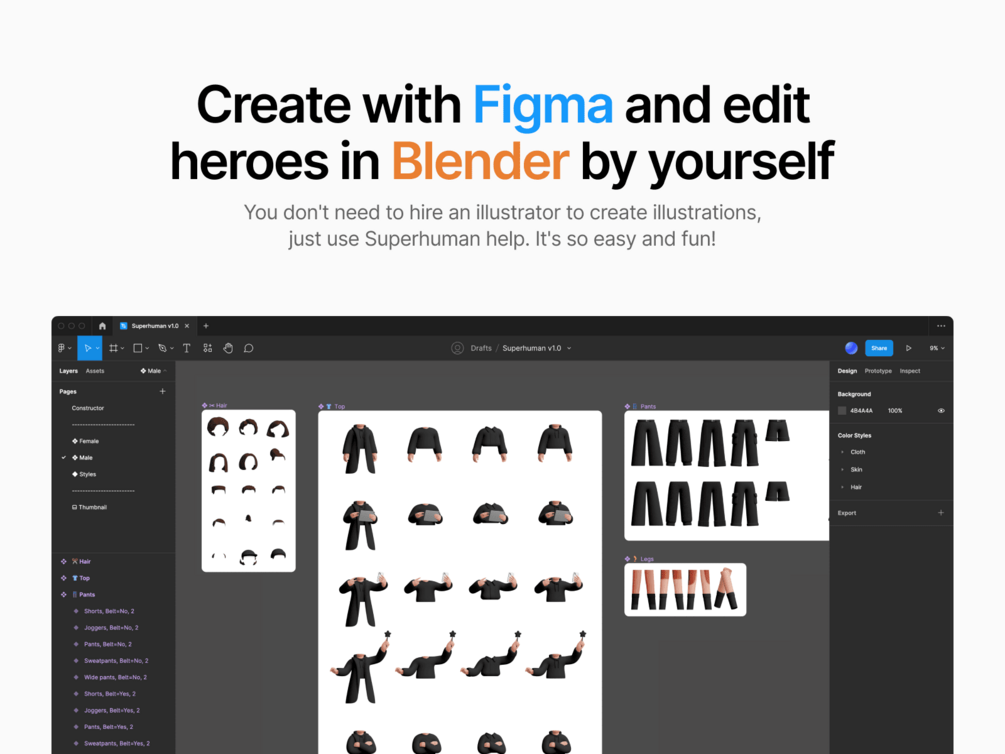This screenshot has height=754, width=1005.
Task: Open Pen tool options dropdown arrow
Action: [172, 349]
